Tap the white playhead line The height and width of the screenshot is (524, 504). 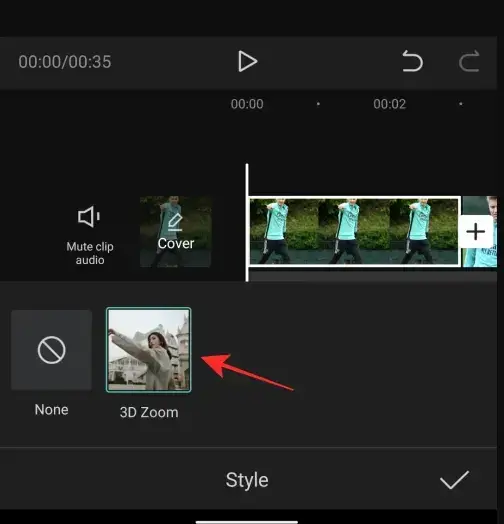pos(247,222)
